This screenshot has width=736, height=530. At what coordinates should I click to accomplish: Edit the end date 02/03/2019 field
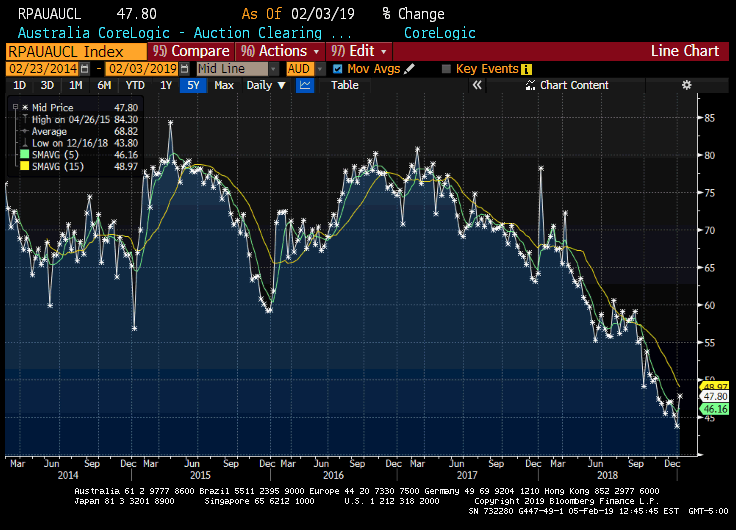pyautogui.click(x=143, y=69)
